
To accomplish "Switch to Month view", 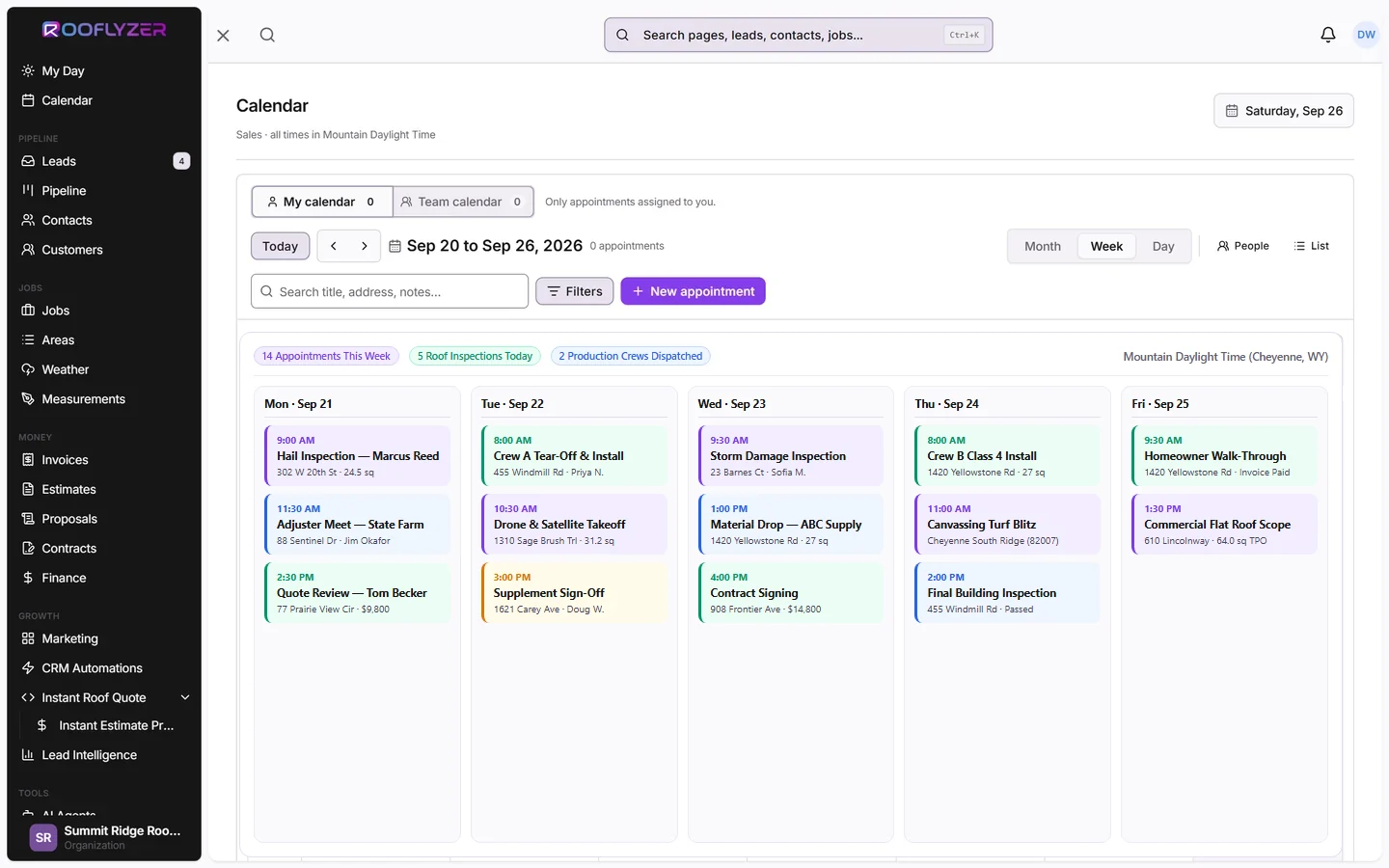I will (x=1043, y=246).
